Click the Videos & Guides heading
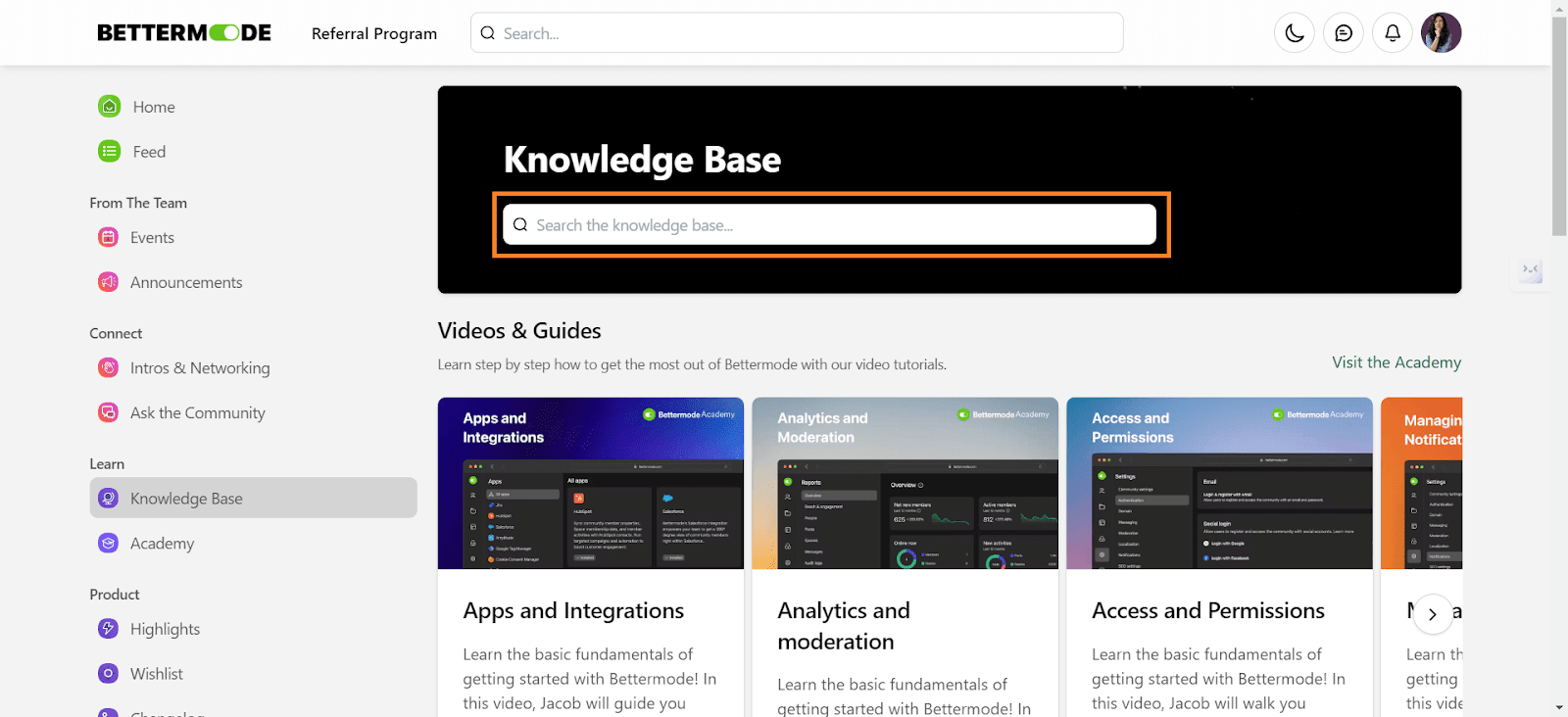The height and width of the screenshot is (717, 1568). 519,331
